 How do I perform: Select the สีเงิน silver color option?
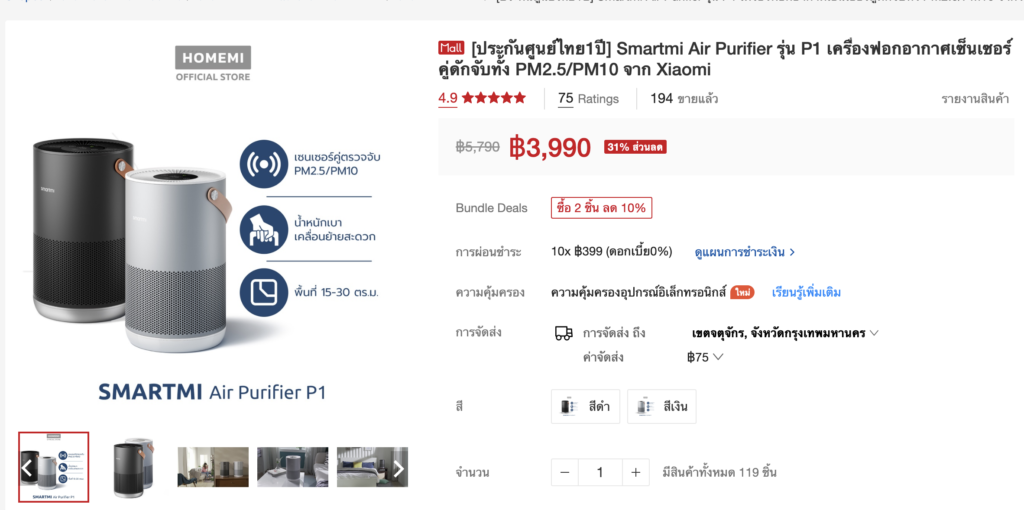pos(662,406)
